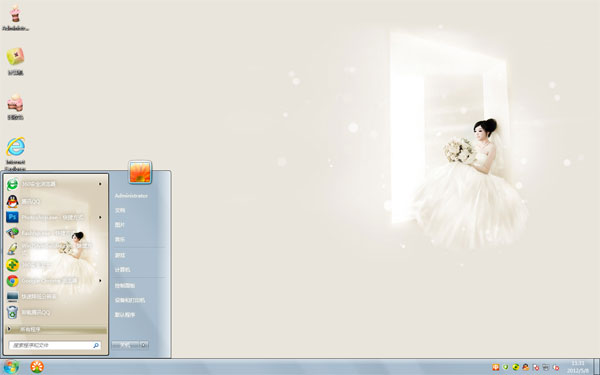Click the yellow-green 360 tray icon
Image resolution: width=600 pixels, height=375 pixels.
(x=515, y=367)
